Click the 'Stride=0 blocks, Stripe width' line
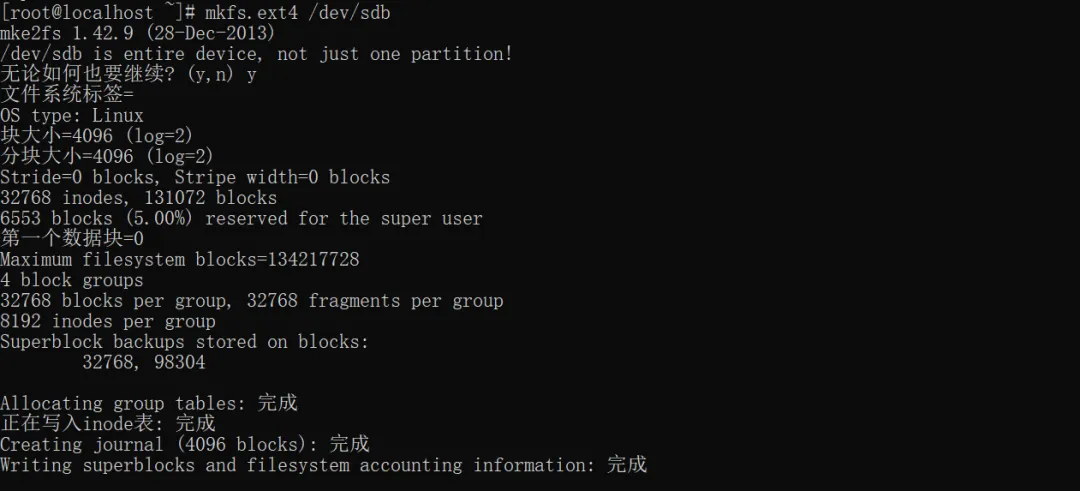The height and width of the screenshot is (491, 1080). [x=195, y=177]
